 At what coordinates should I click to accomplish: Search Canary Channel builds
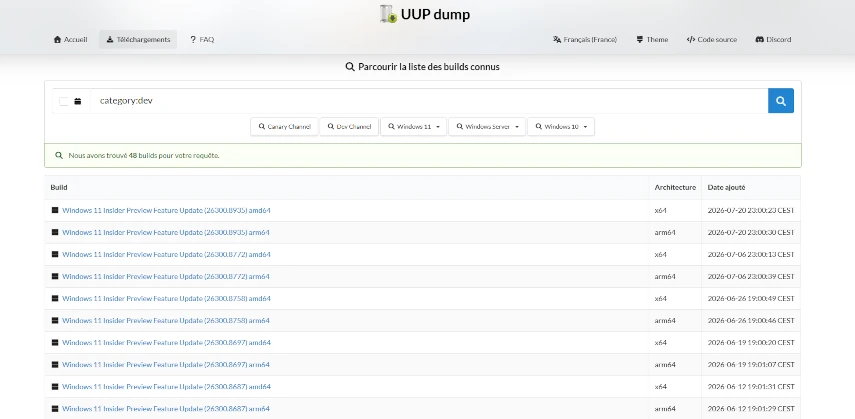coord(284,127)
